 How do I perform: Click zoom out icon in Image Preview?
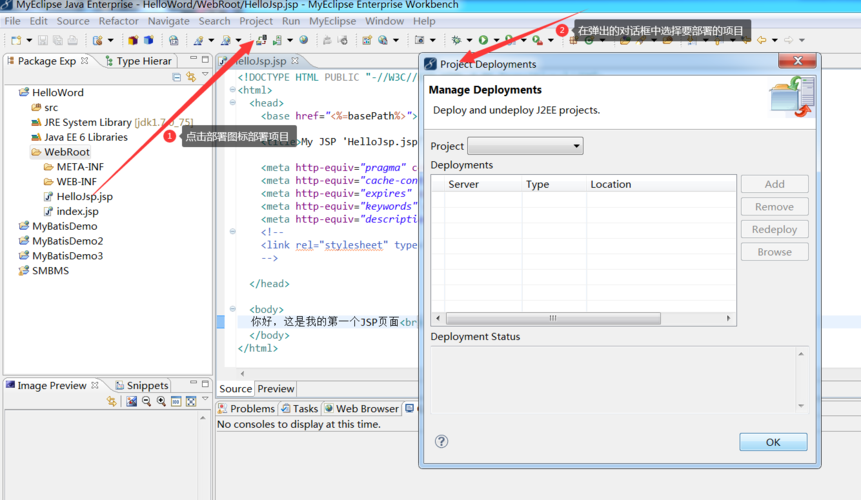(146, 401)
